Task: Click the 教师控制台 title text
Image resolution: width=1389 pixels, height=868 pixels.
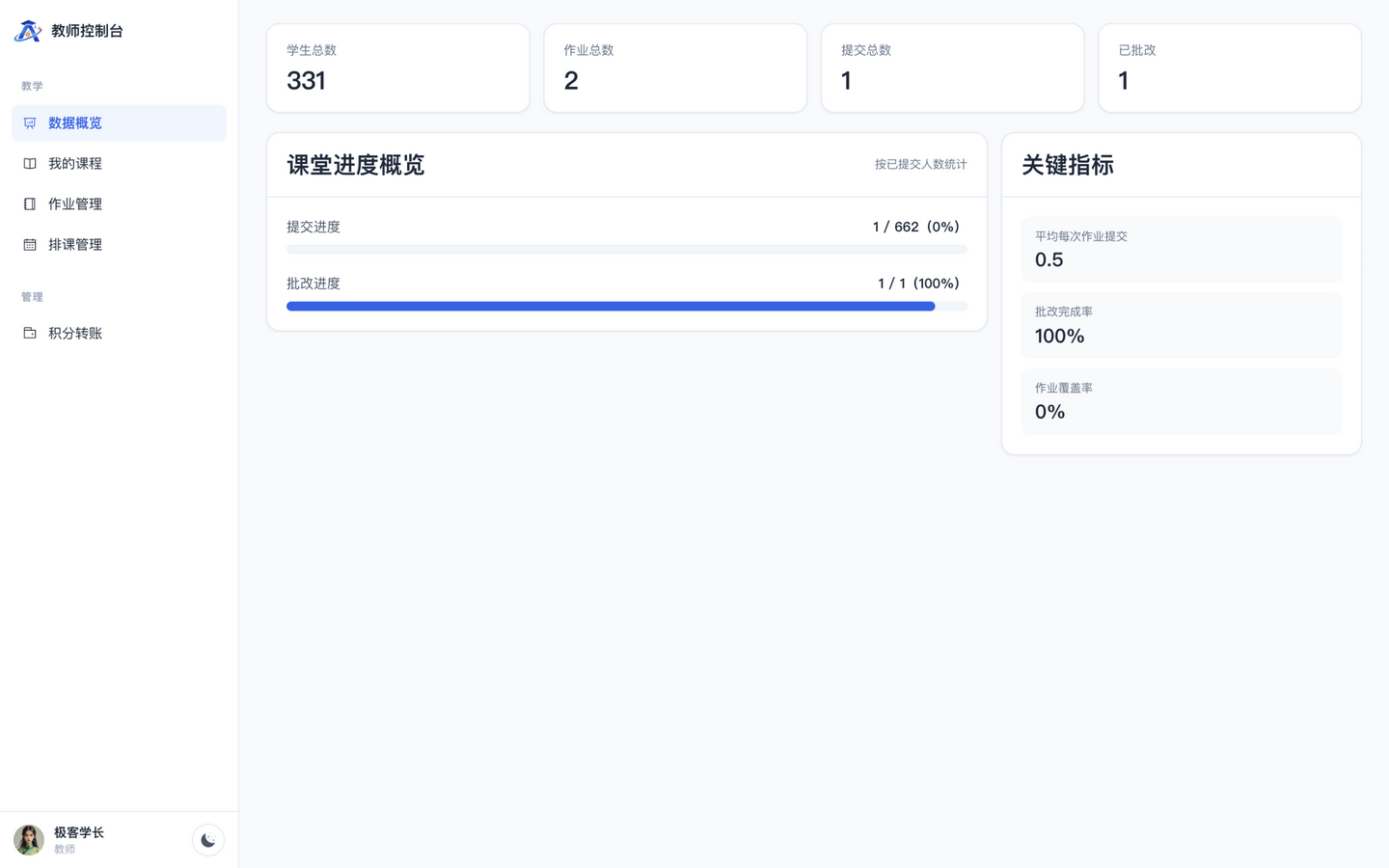Action: tap(87, 31)
